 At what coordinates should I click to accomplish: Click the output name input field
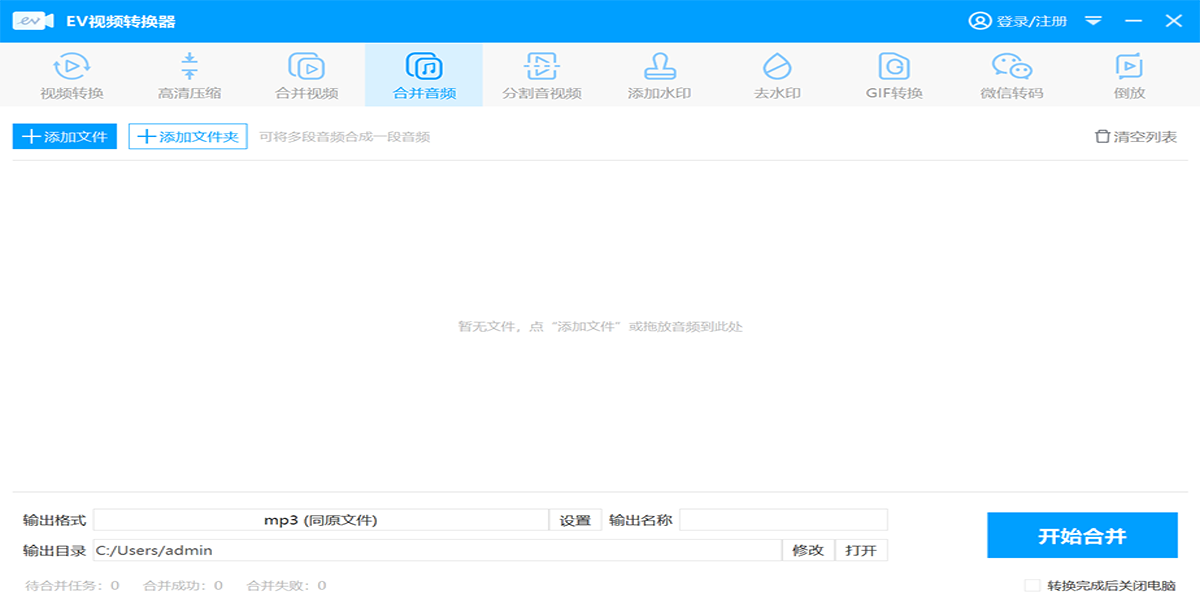785,519
